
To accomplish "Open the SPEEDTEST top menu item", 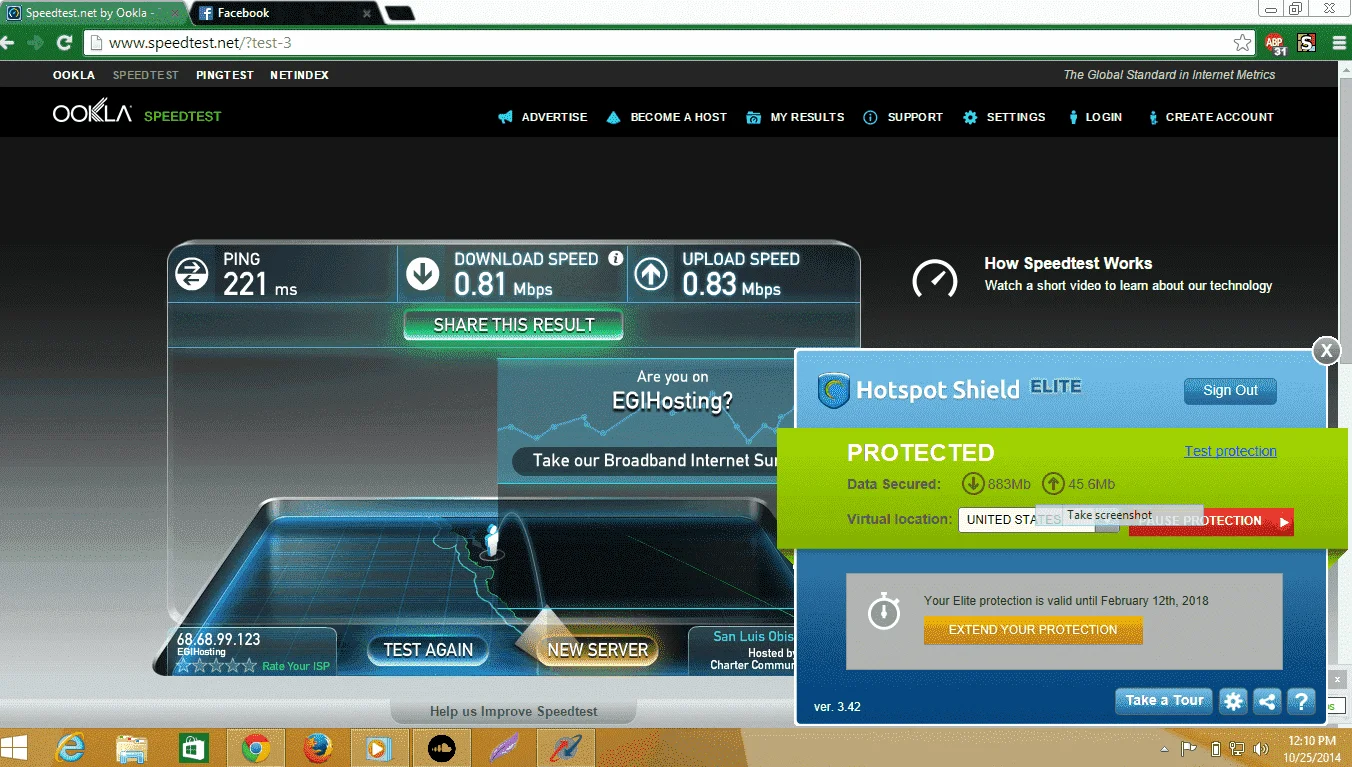I will [145, 75].
